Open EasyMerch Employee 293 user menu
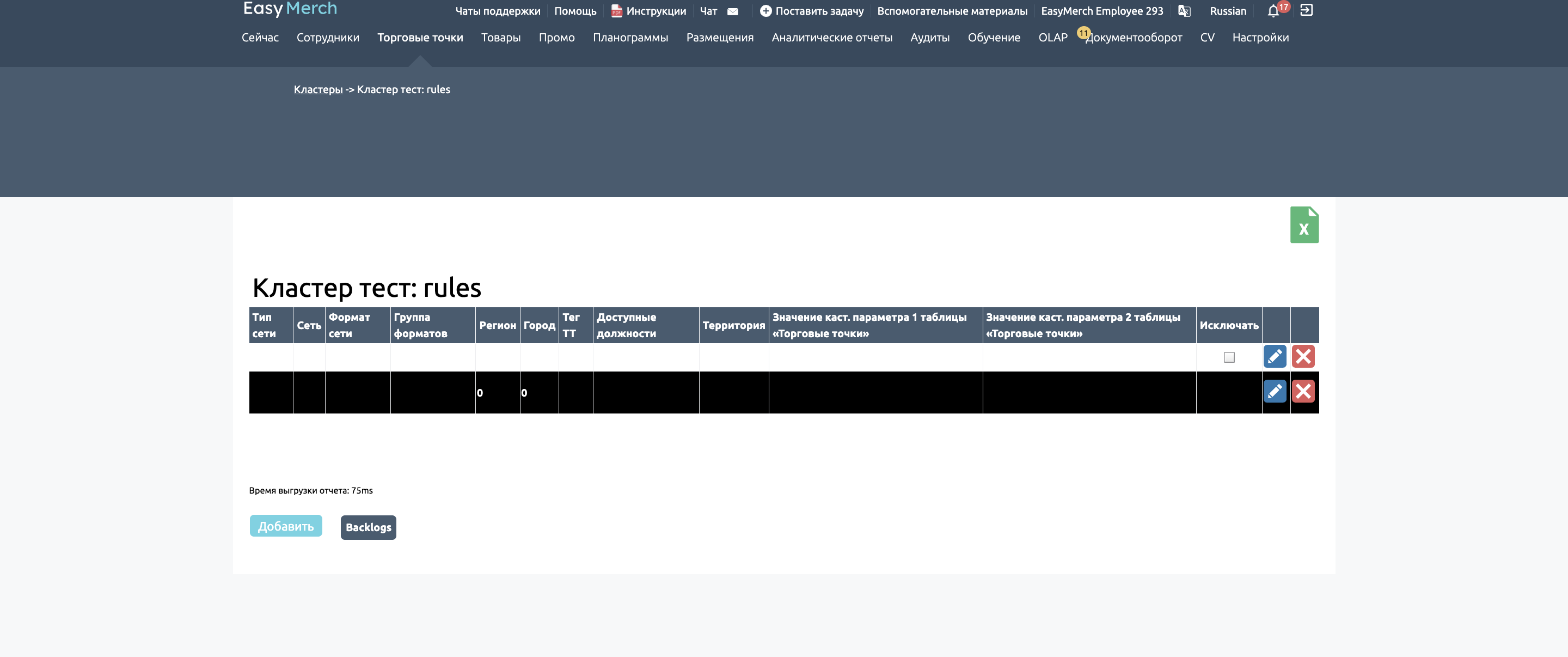This screenshot has height=657, width=1568. 1102,11
